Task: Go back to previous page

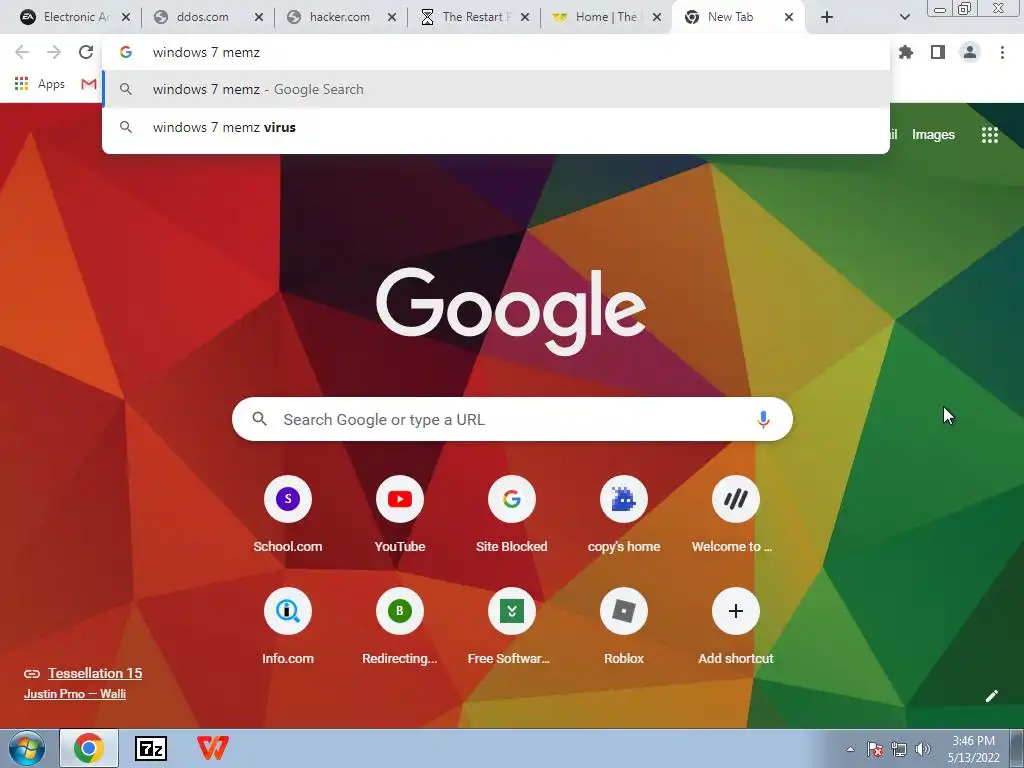Action: tap(22, 52)
